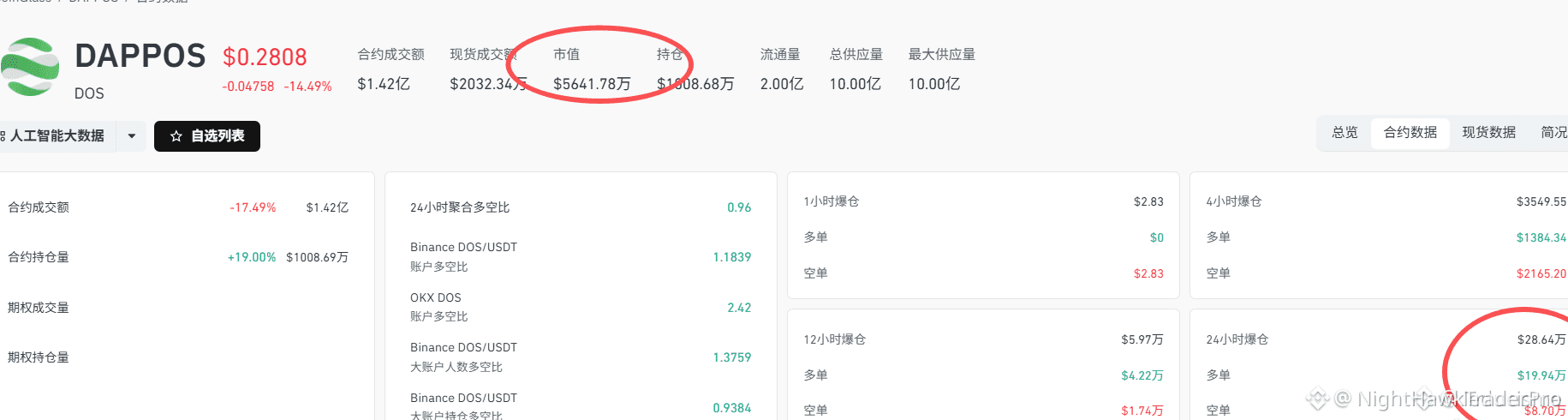The width and height of the screenshot is (1568, 420).
Task: Click the 24小时聚合多空比 row label
Action: [460, 207]
